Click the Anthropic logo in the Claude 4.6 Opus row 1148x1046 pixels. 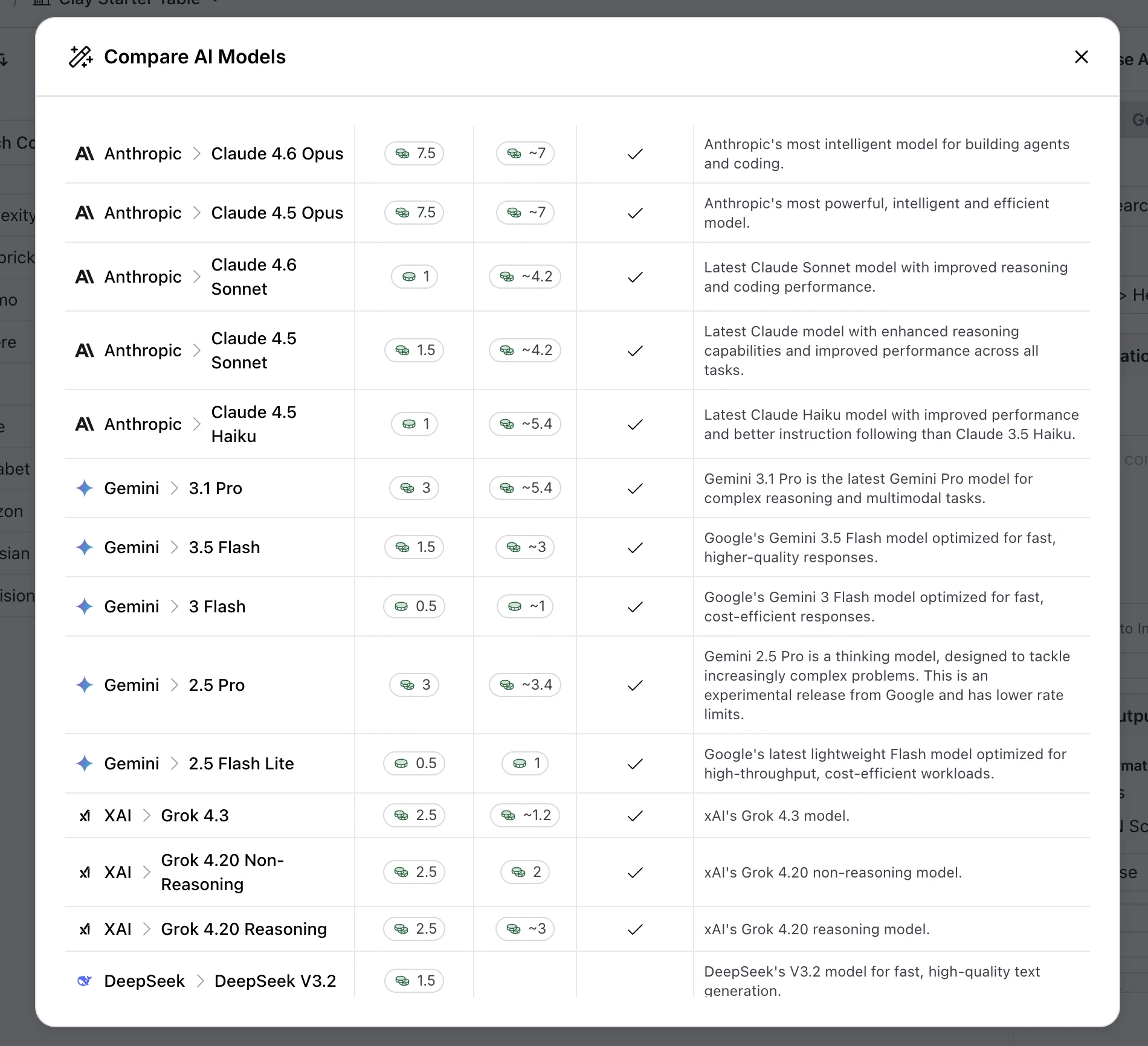click(85, 154)
